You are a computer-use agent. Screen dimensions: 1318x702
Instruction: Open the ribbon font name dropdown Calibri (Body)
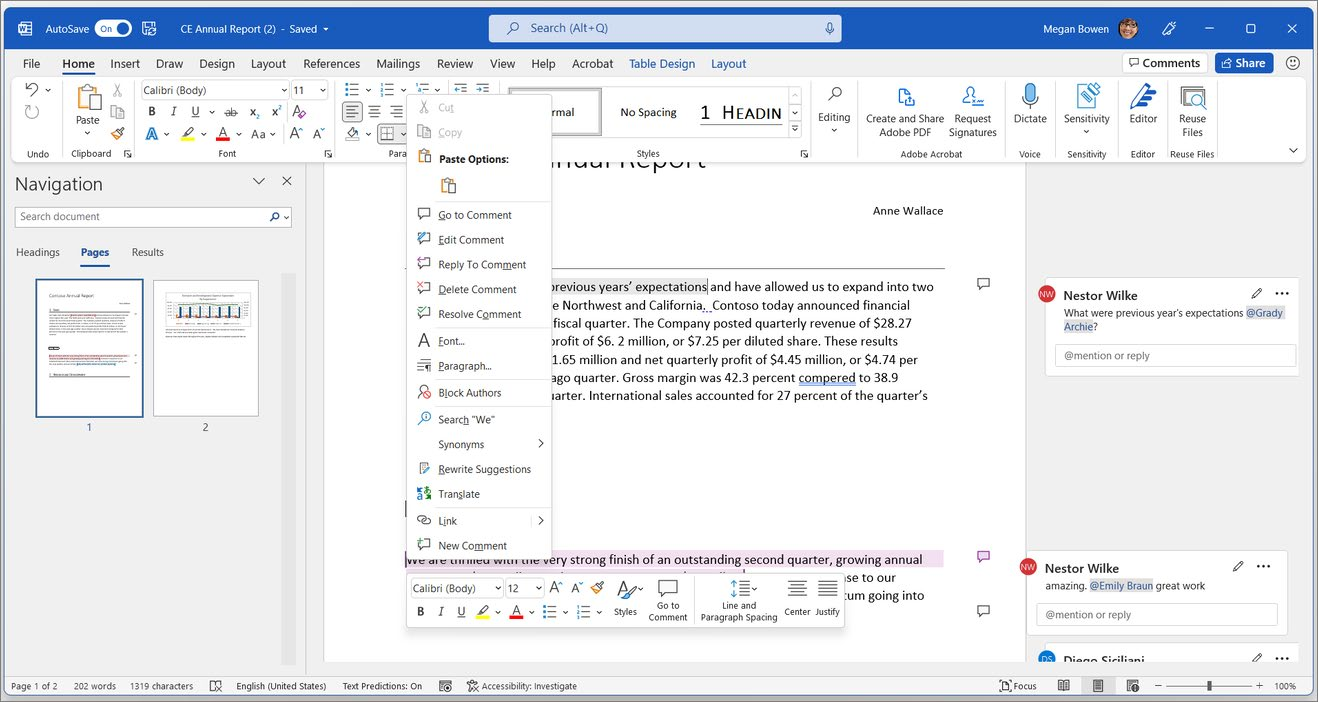coord(284,90)
